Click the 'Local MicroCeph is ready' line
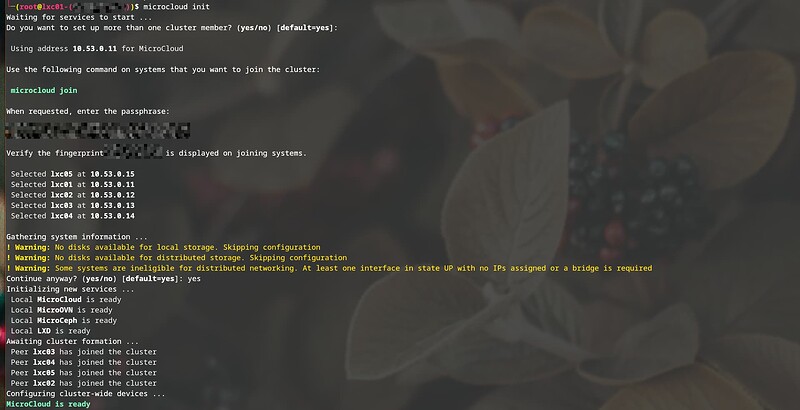Viewport: 800px width, 410px height. click(x=64, y=320)
